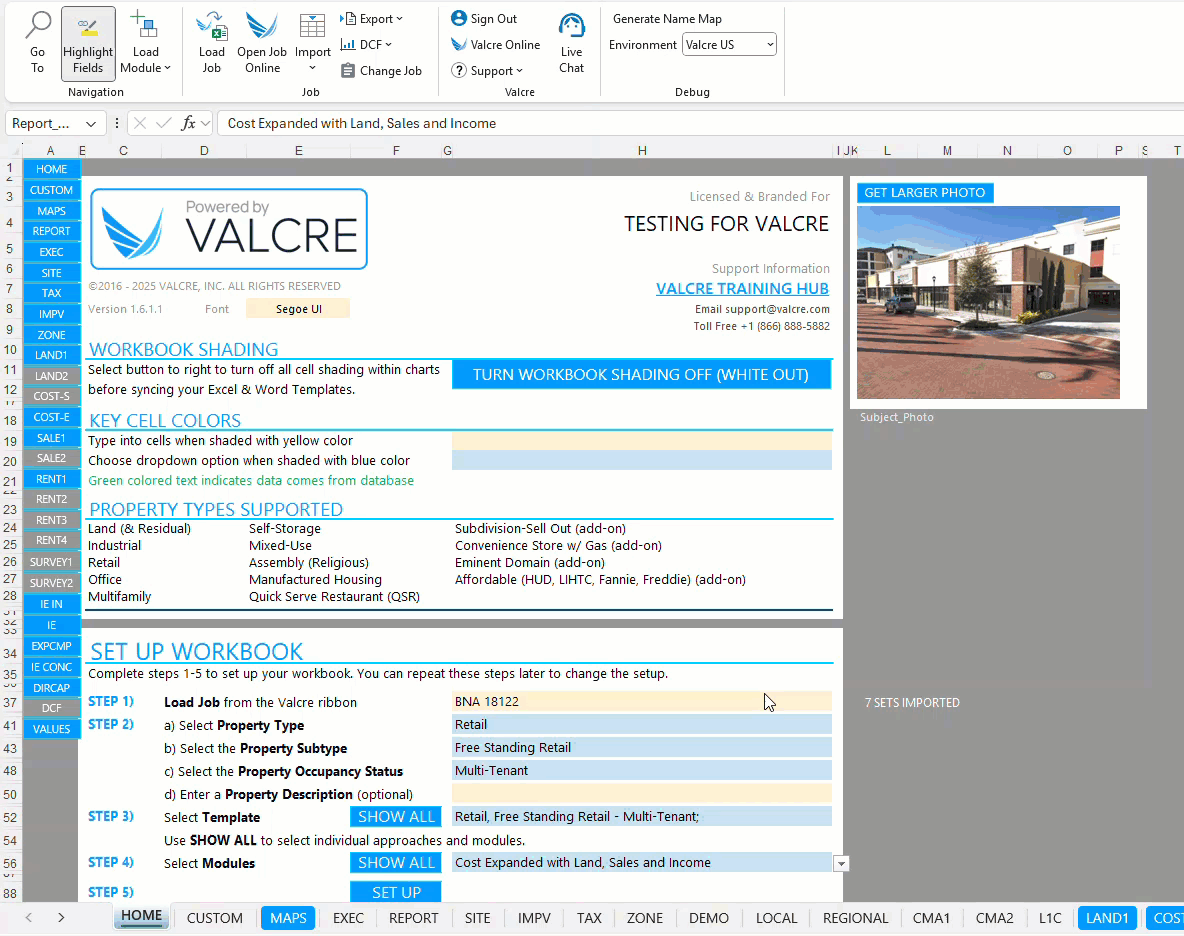Select the Segoe UI font cell
The height and width of the screenshot is (936, 1184).
[298, 309]
